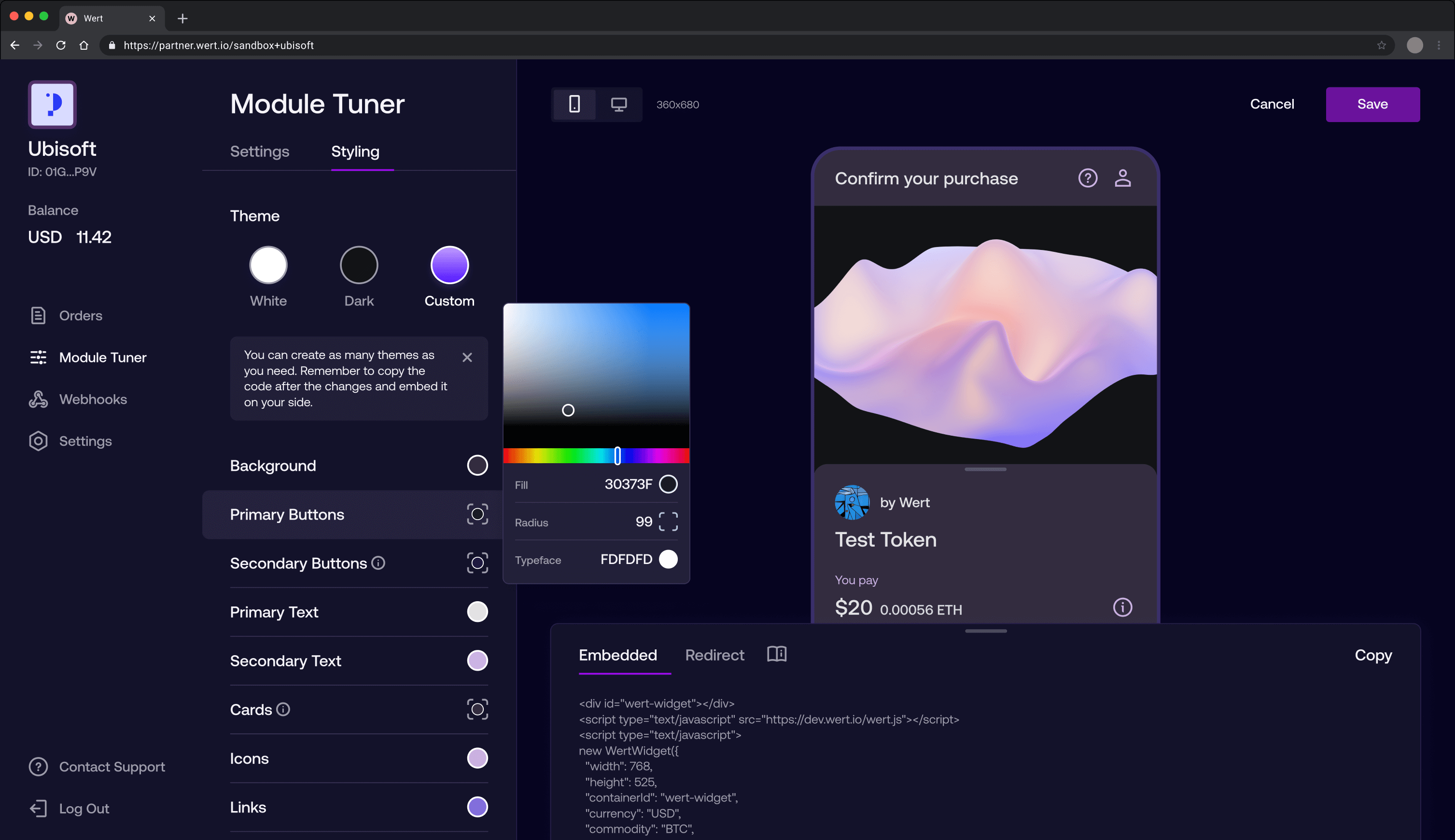
Task: Copy the embed code
Action: (1372, 655)
